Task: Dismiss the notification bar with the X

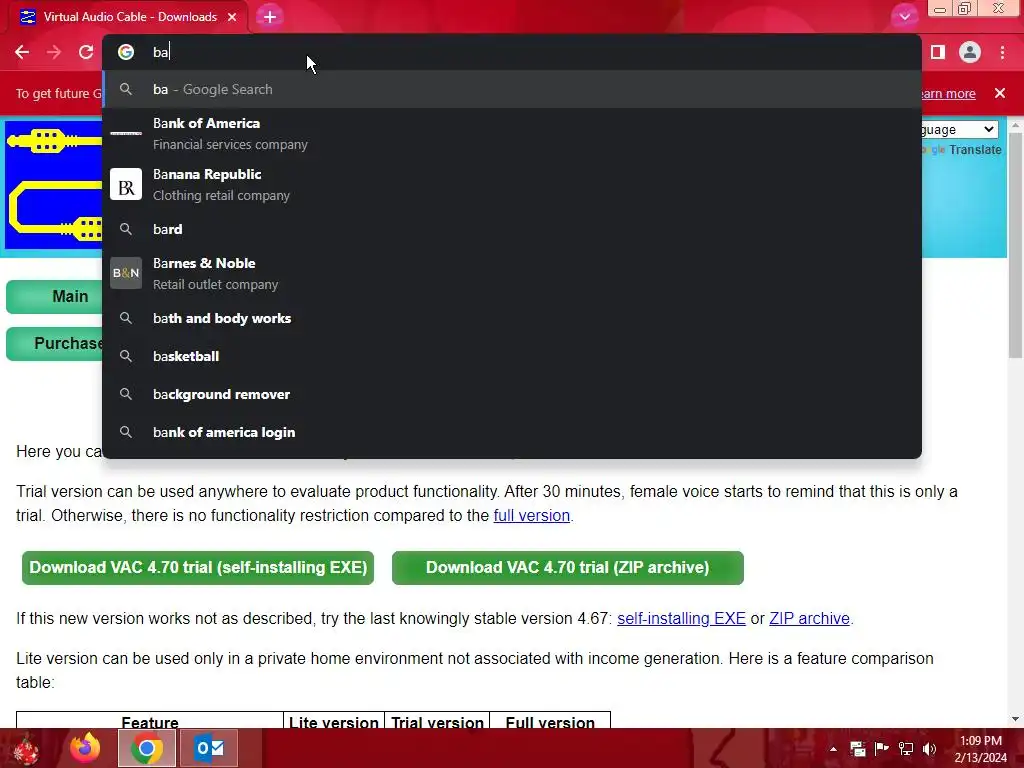Action: click(x=1000, y=93)
